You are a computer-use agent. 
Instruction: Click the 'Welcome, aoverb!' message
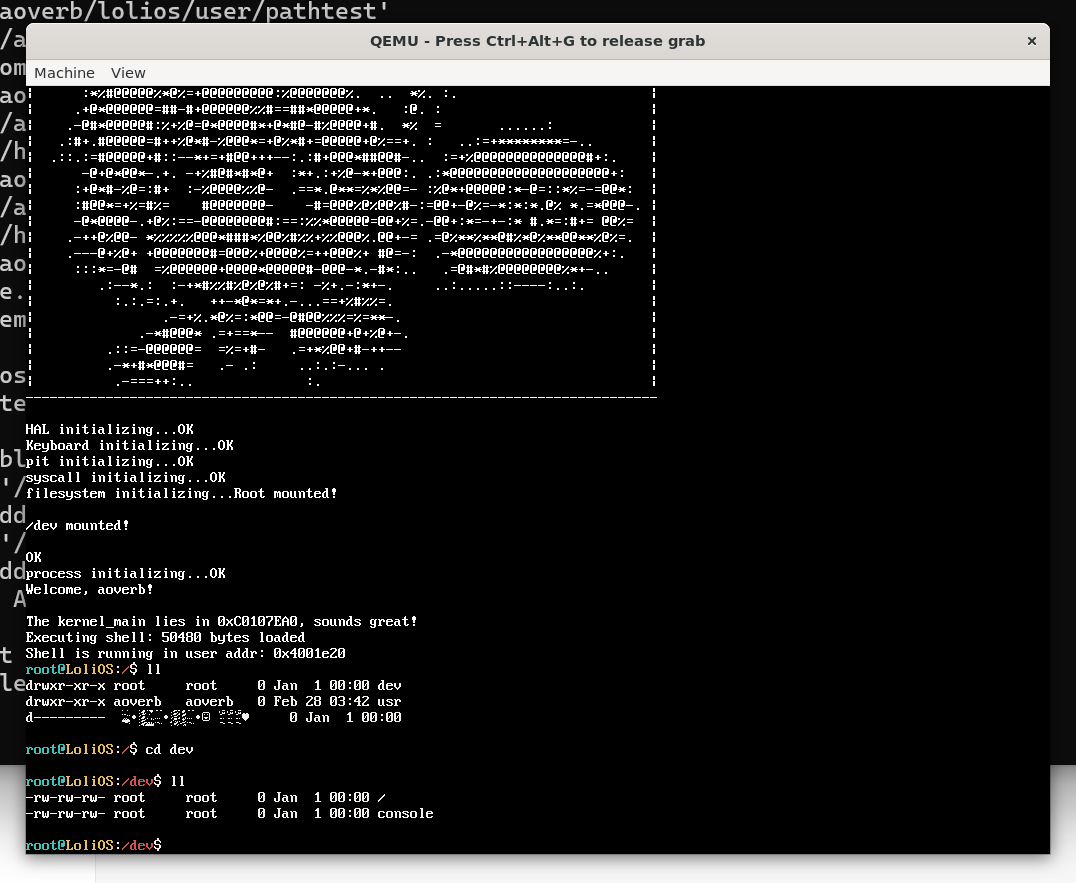[89, 590]
